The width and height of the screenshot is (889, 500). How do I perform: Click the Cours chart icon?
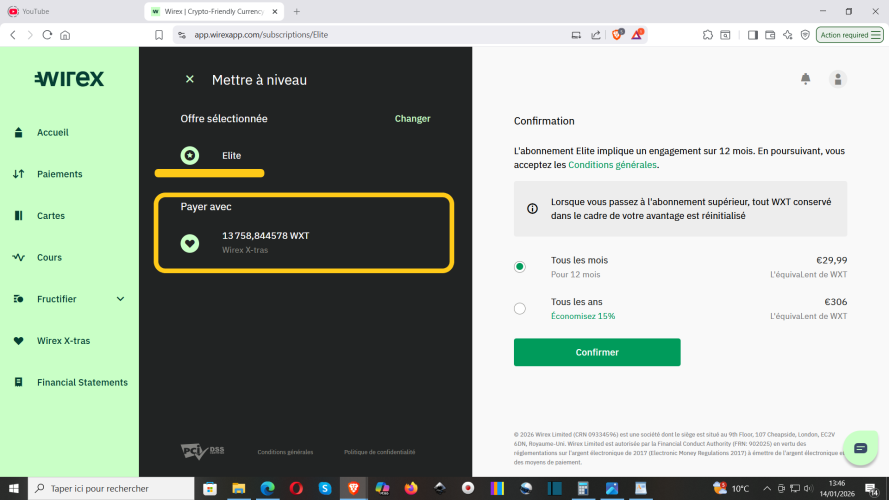click(x=18, y=257)
